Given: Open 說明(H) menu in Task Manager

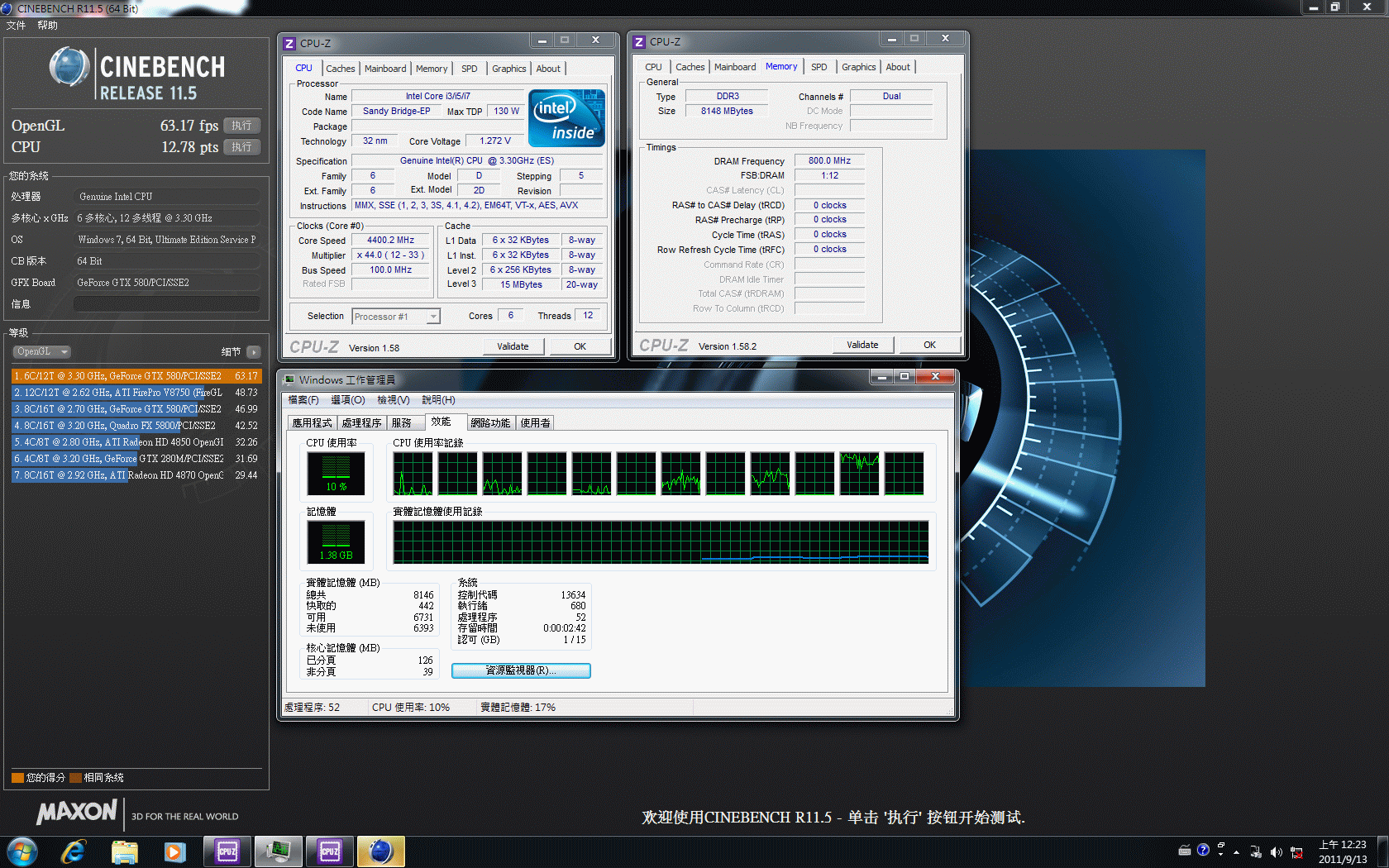Looking at the screenshot, I should pyautogui.click(x=438, y=400).
